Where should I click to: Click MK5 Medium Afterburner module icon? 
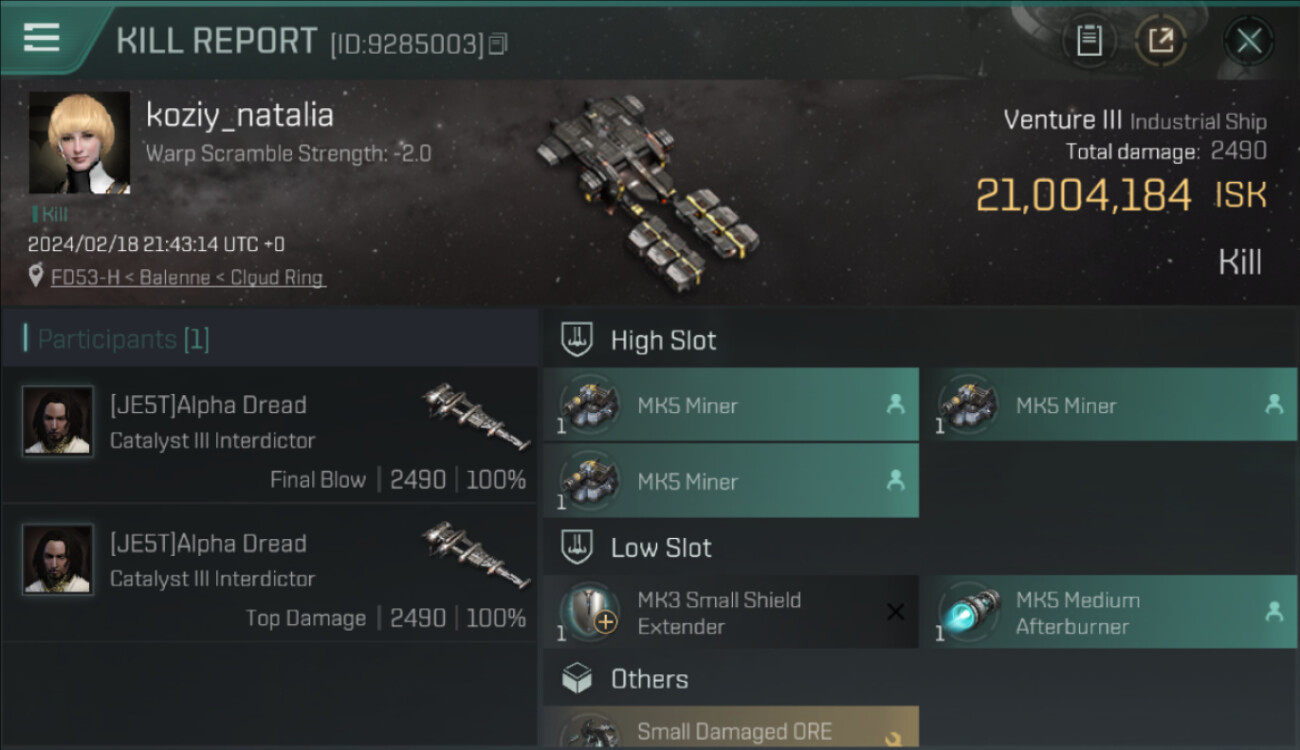[x=969, y=612]
